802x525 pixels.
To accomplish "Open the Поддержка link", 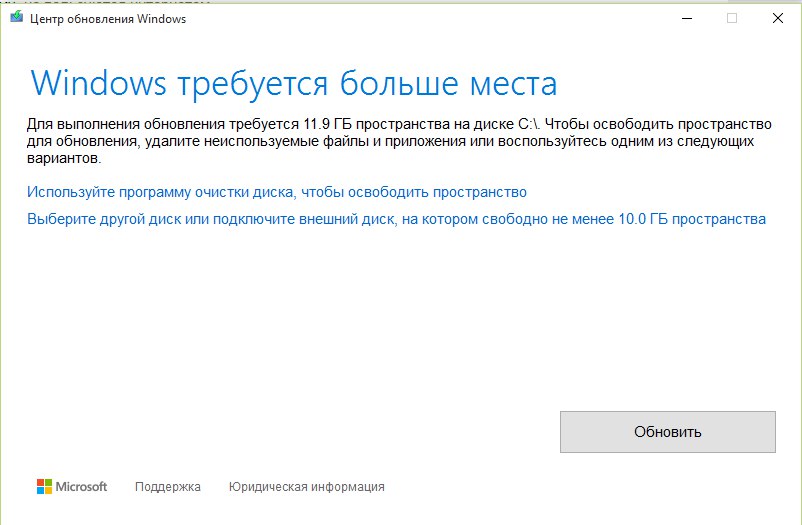I will tap(168, 487).
